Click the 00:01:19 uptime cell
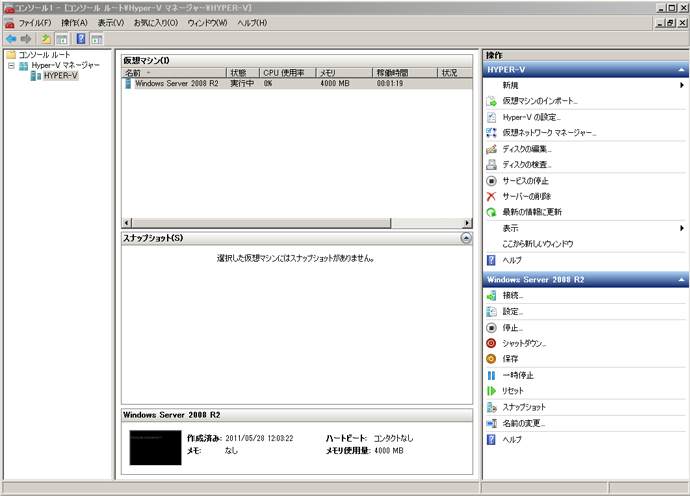 coord(390,84)
